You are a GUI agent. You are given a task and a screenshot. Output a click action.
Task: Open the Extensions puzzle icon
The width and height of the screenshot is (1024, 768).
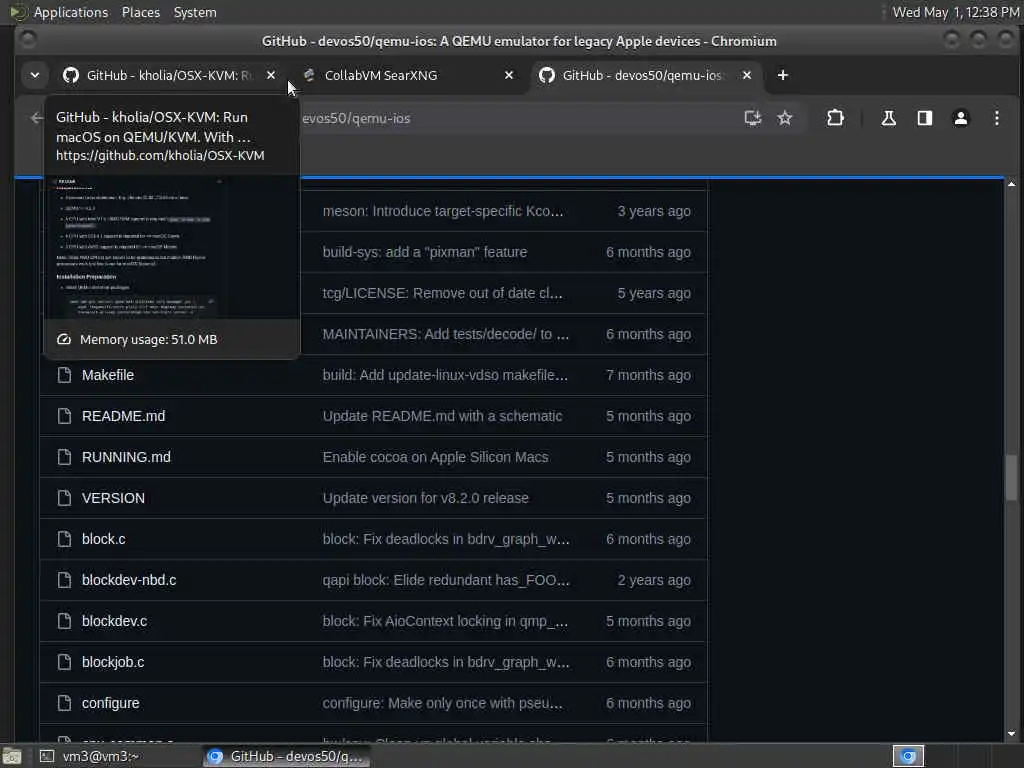[835, 118]
